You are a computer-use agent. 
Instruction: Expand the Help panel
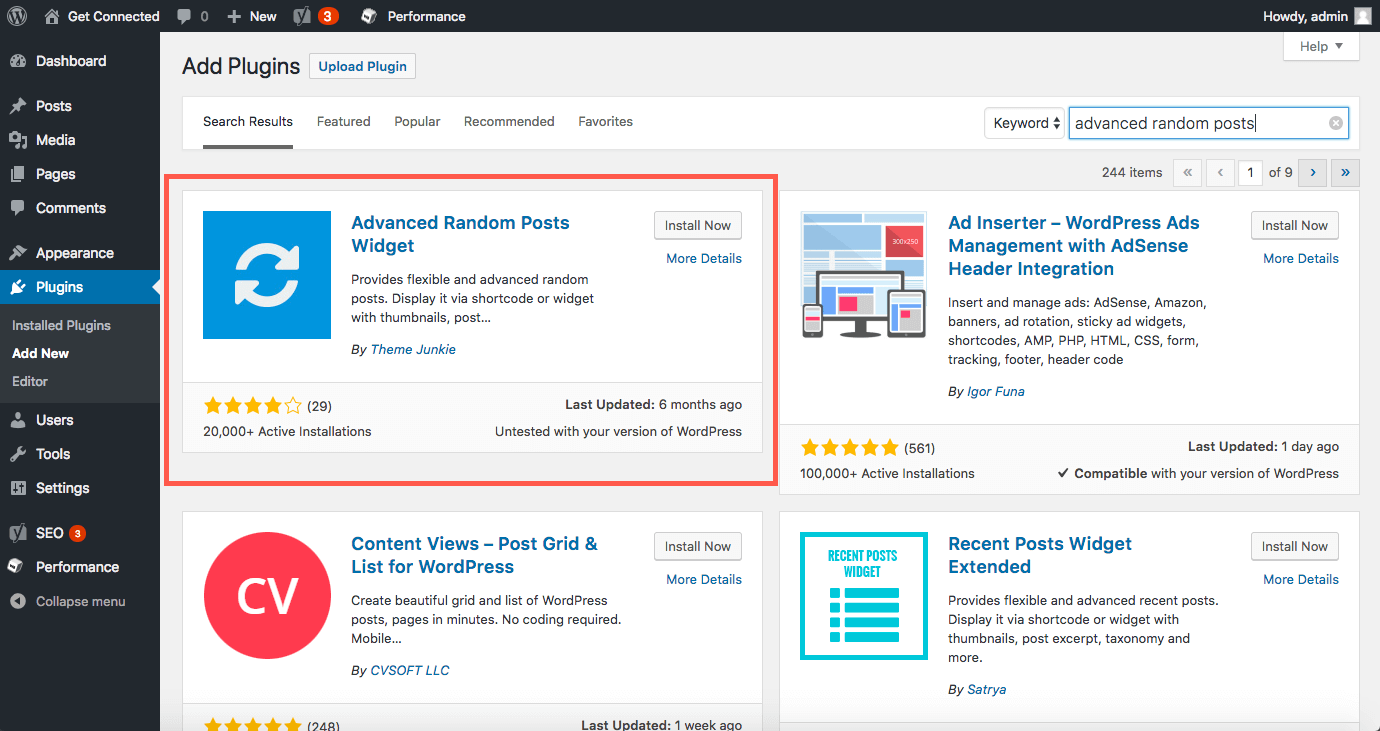pyautogui.click(x=1321, y=46)
